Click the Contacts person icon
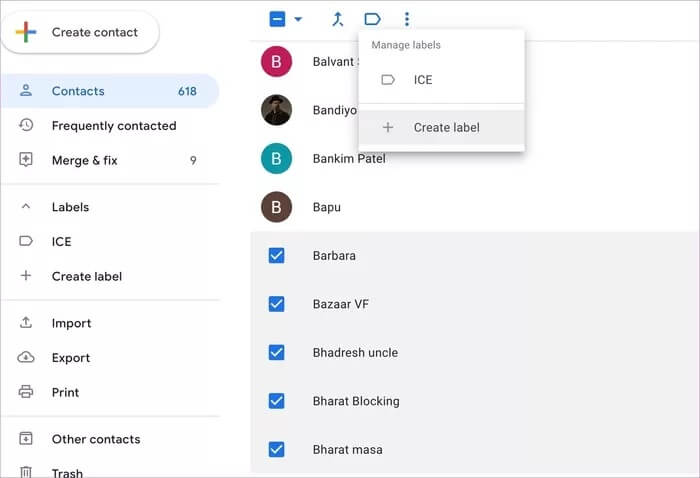Viewport: 700px width, 478px height. coord(26,91)
